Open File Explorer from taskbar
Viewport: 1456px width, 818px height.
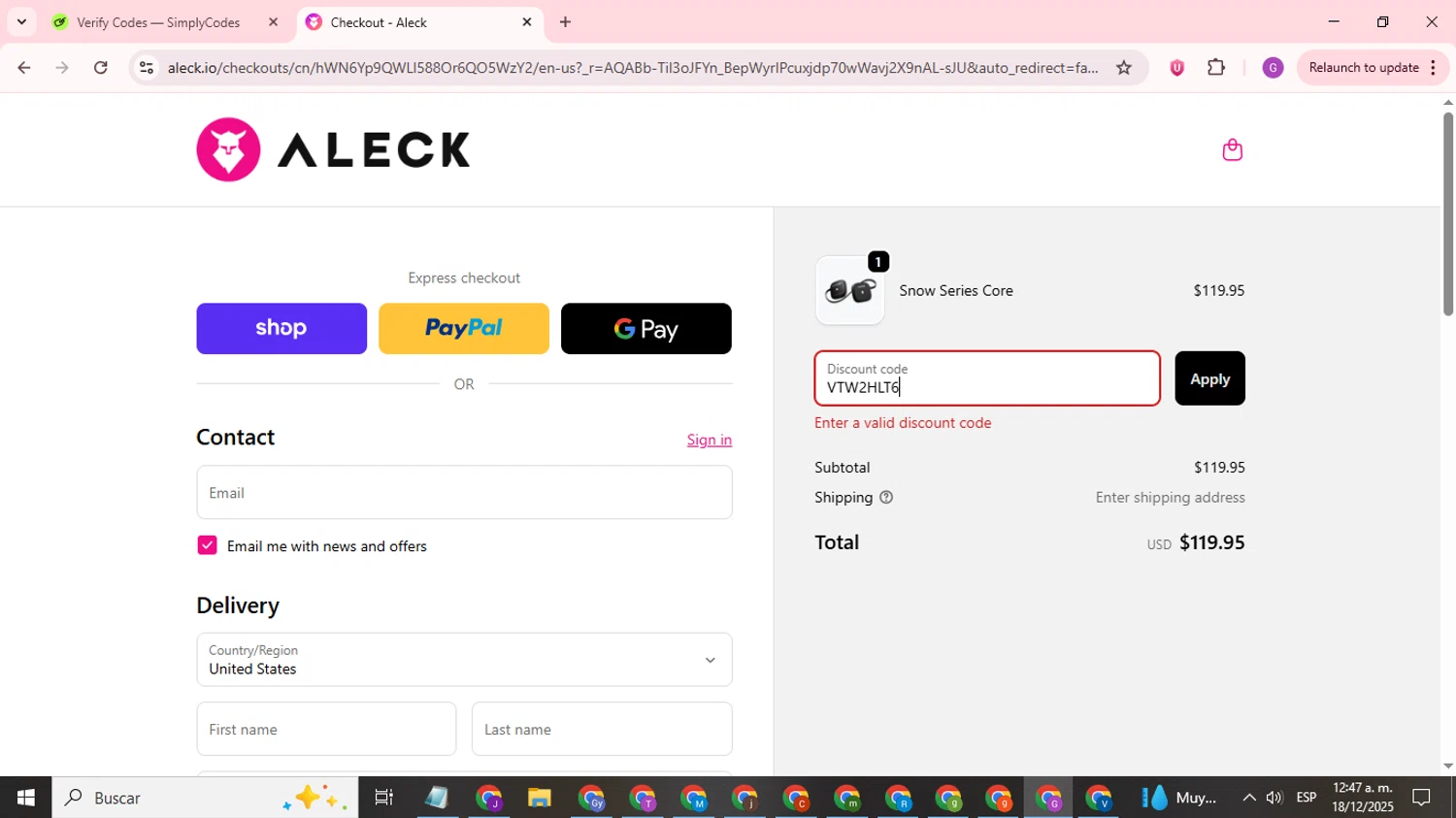pyautogui.click(x=539, y=798)
